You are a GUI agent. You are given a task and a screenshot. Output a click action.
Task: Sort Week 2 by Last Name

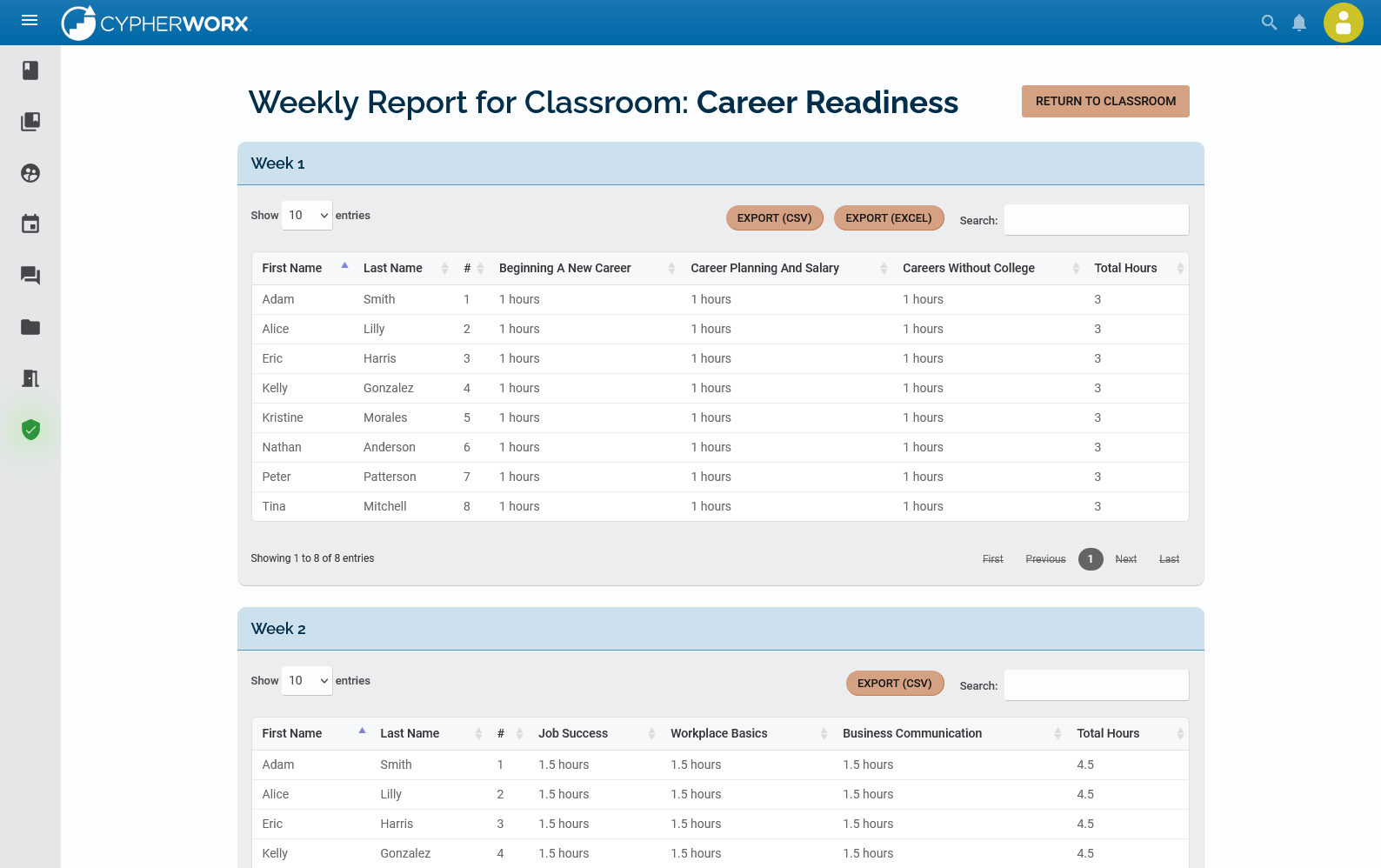point(429,733)
